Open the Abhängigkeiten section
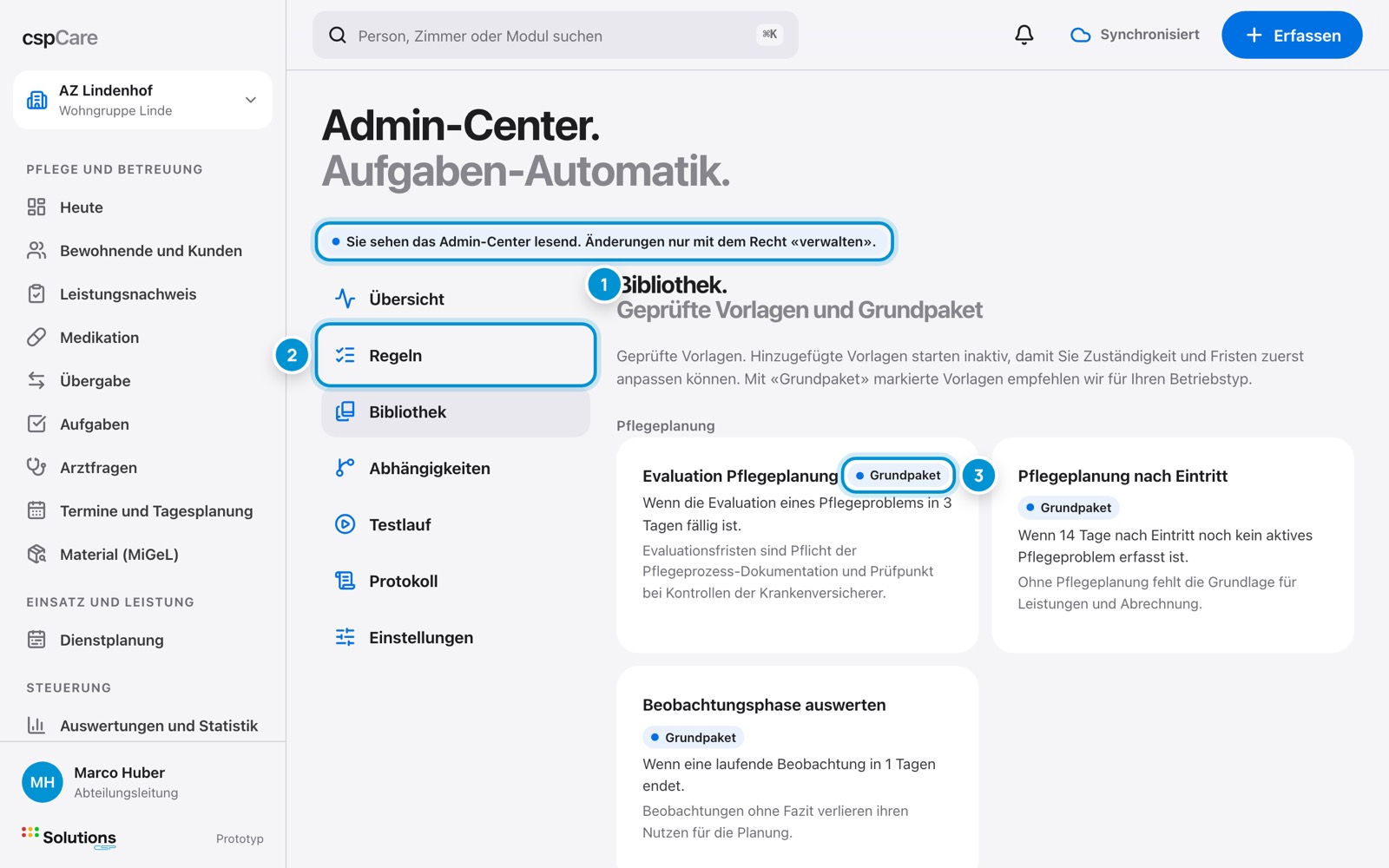Image resolution: width=1389 pixels, height=868 pixels. pos(456,468)
